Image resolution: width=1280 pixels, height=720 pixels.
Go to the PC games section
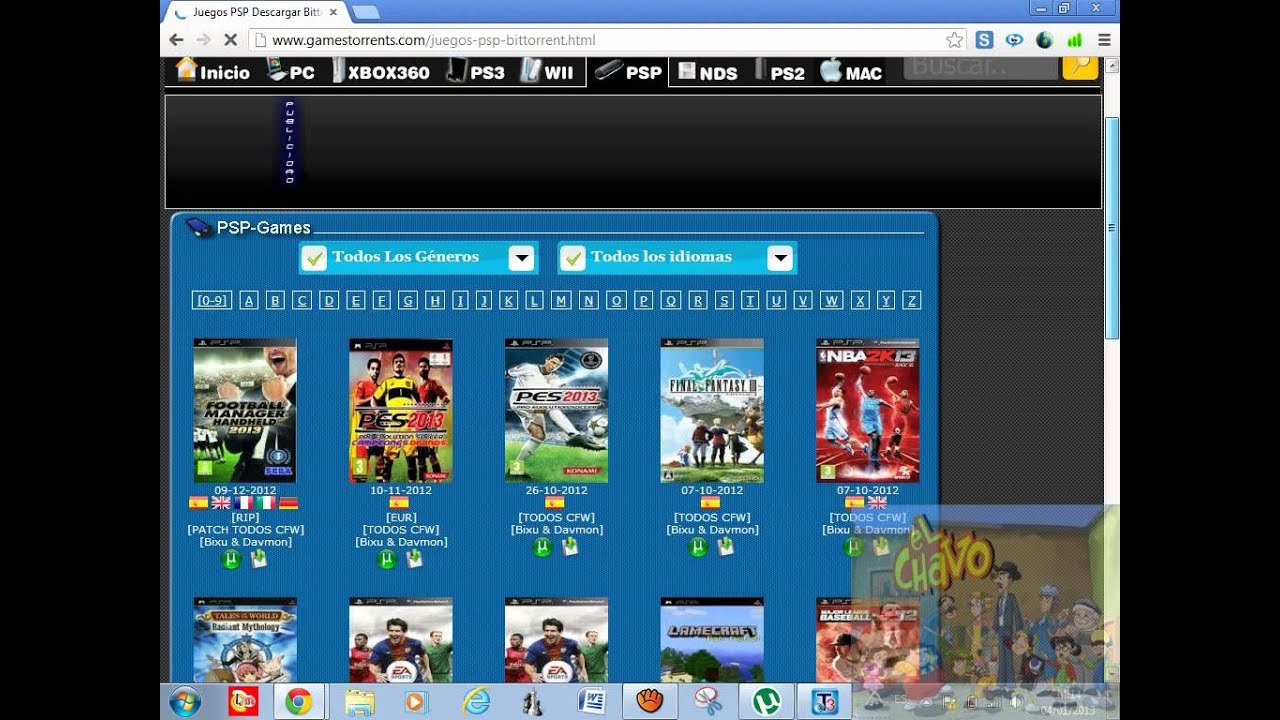coord(291,72)
